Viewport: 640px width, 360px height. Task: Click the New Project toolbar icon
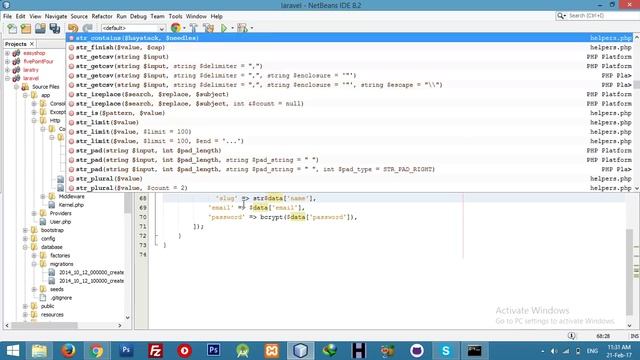26,28
